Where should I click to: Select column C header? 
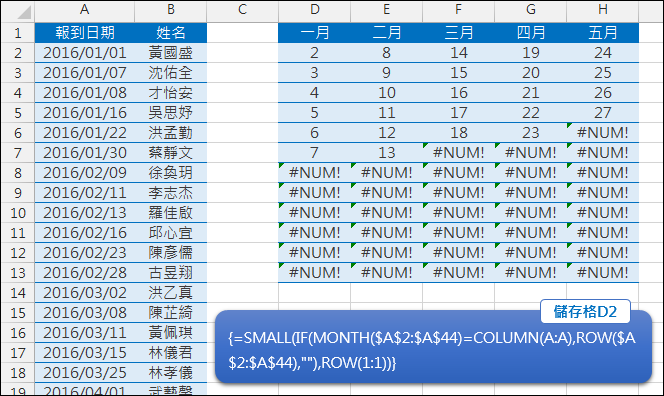242,10
